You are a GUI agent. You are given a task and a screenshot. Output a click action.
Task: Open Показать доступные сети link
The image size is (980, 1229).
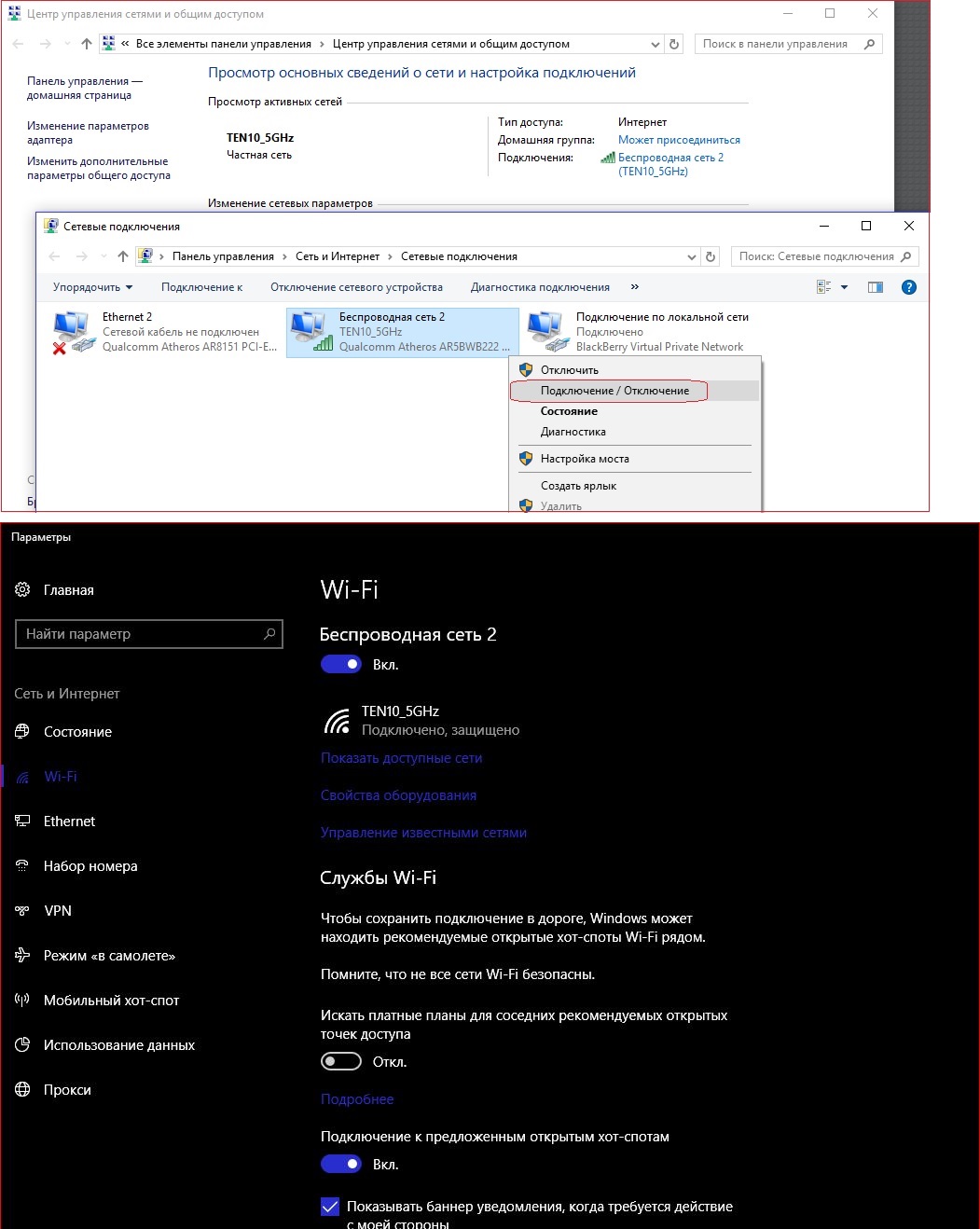(x=402, y=758)
